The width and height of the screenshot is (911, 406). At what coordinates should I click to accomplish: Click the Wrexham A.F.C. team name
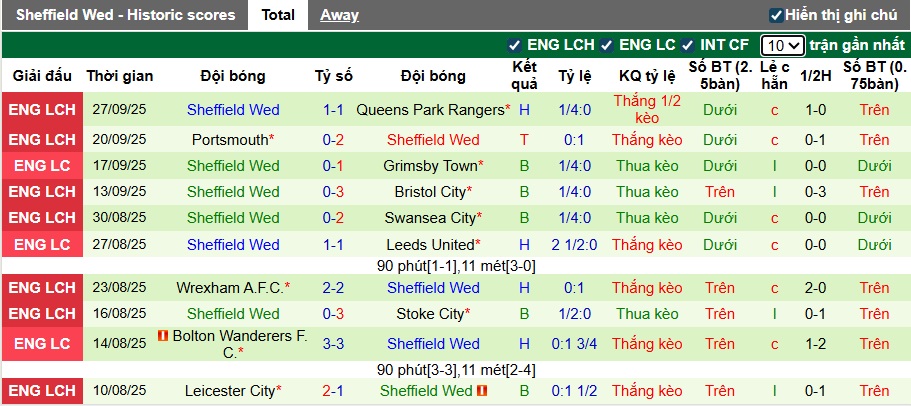(x=229, y=288)
